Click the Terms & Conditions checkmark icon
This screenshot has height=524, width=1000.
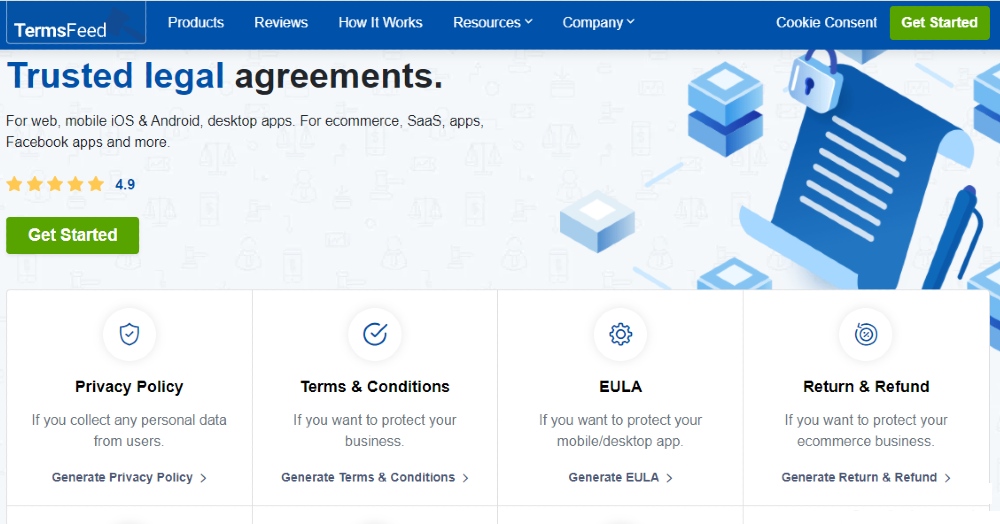pyautogui.click(x=375, y=334)
